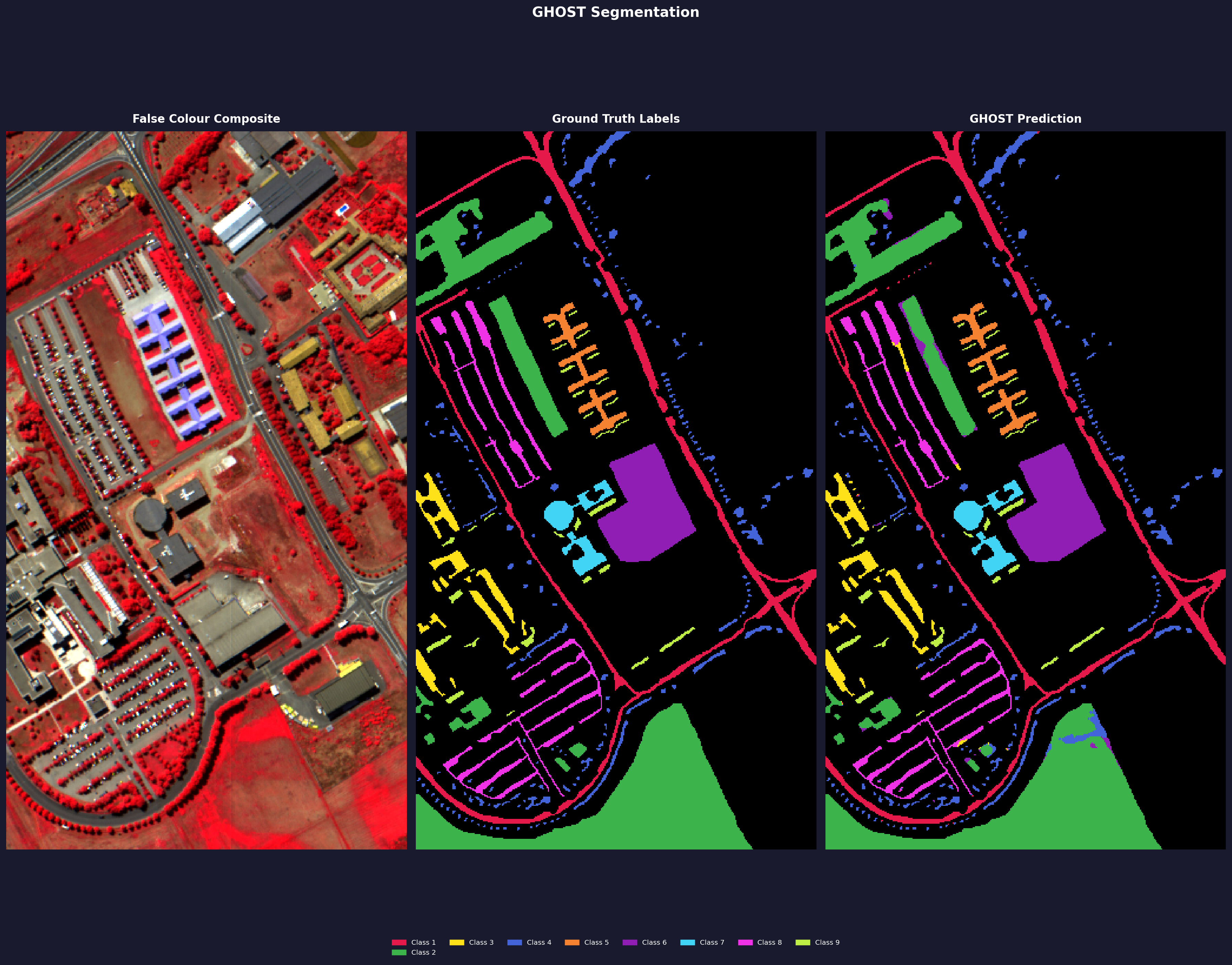Click the GHOST Segmentation title text
The width and height of the screenshot is (1232, 965).
(x=615, y=12)
